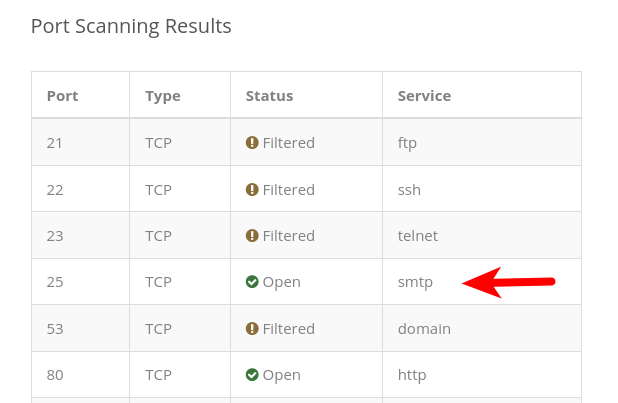Click the red arrow pointing at smtp
The height and width of the screenshot is (403, 618).
508,282
